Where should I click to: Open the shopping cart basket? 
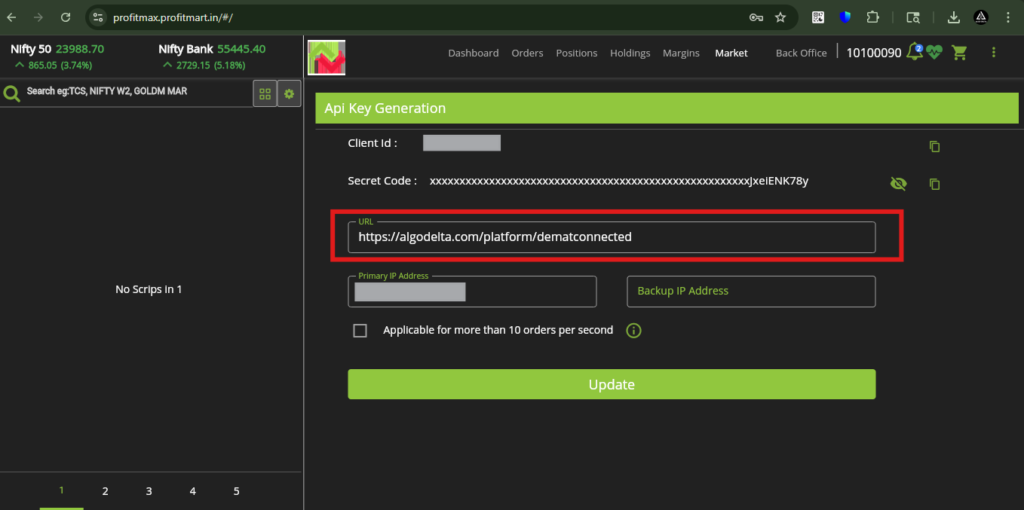[960, 52]
